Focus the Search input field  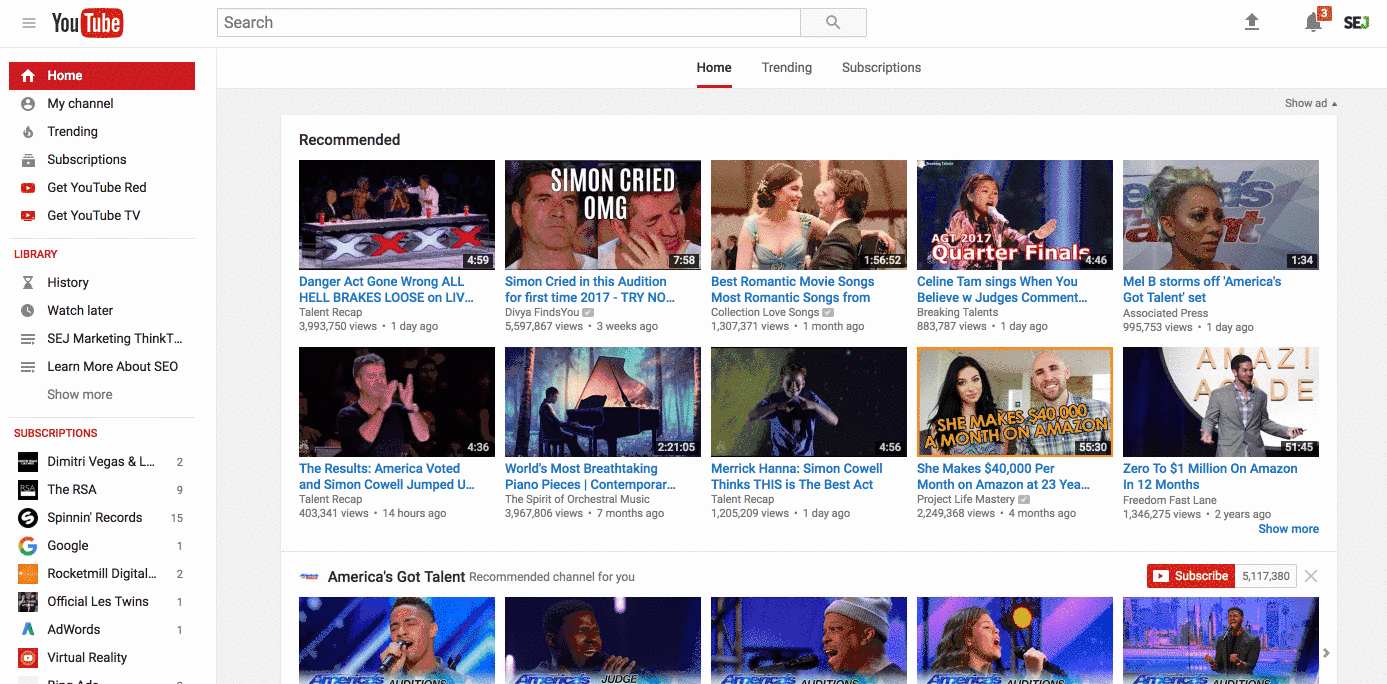click(509, 22)
